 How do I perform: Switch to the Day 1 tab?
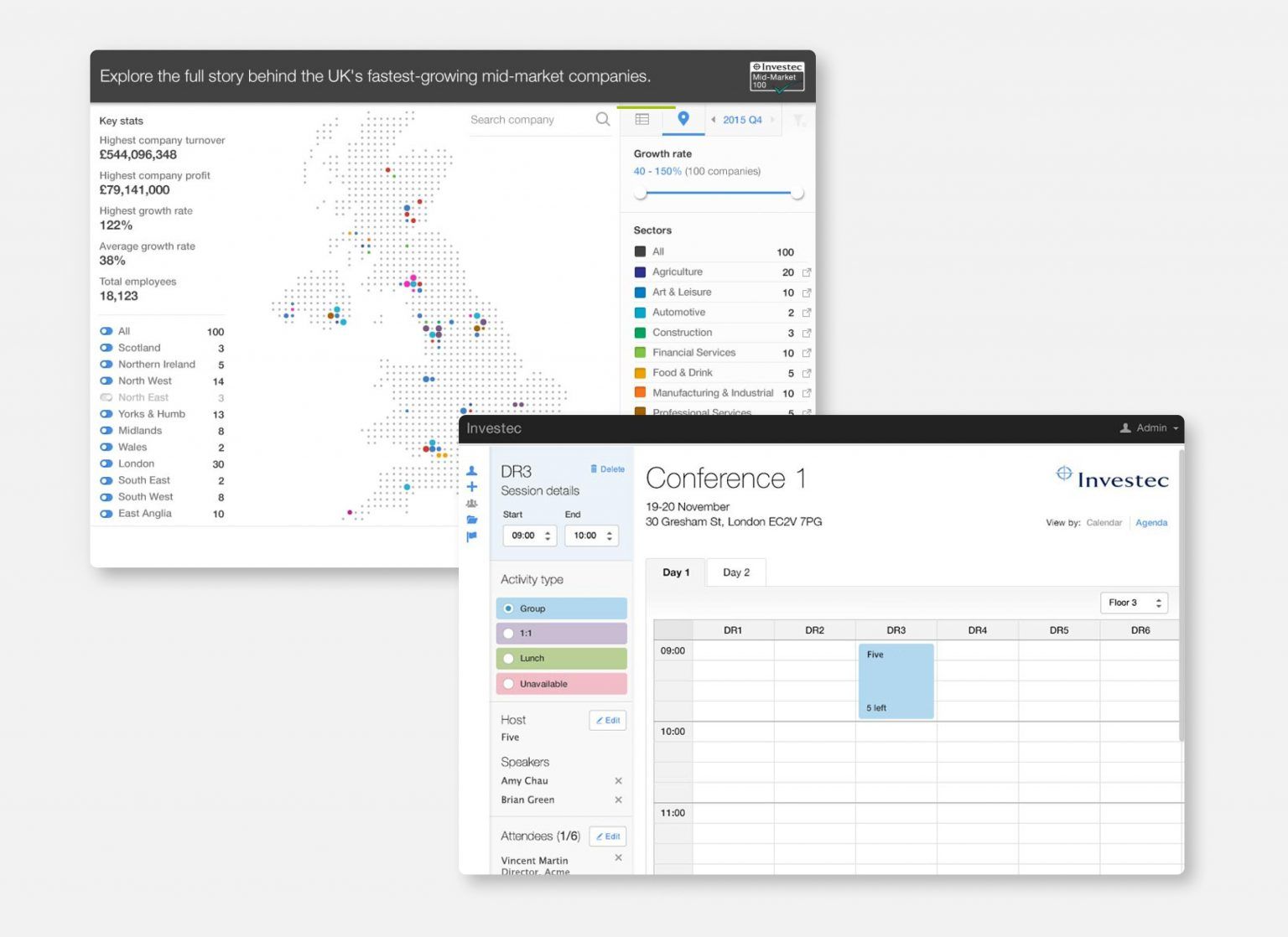pyautogui.click(x=676, y=572)
